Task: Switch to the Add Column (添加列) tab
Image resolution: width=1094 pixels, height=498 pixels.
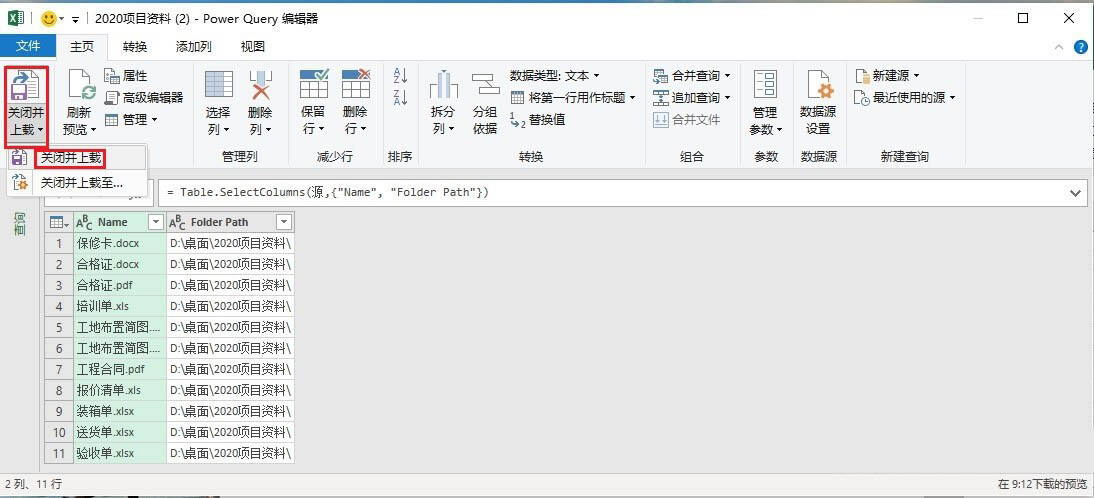Action: [x=193, y=47]
